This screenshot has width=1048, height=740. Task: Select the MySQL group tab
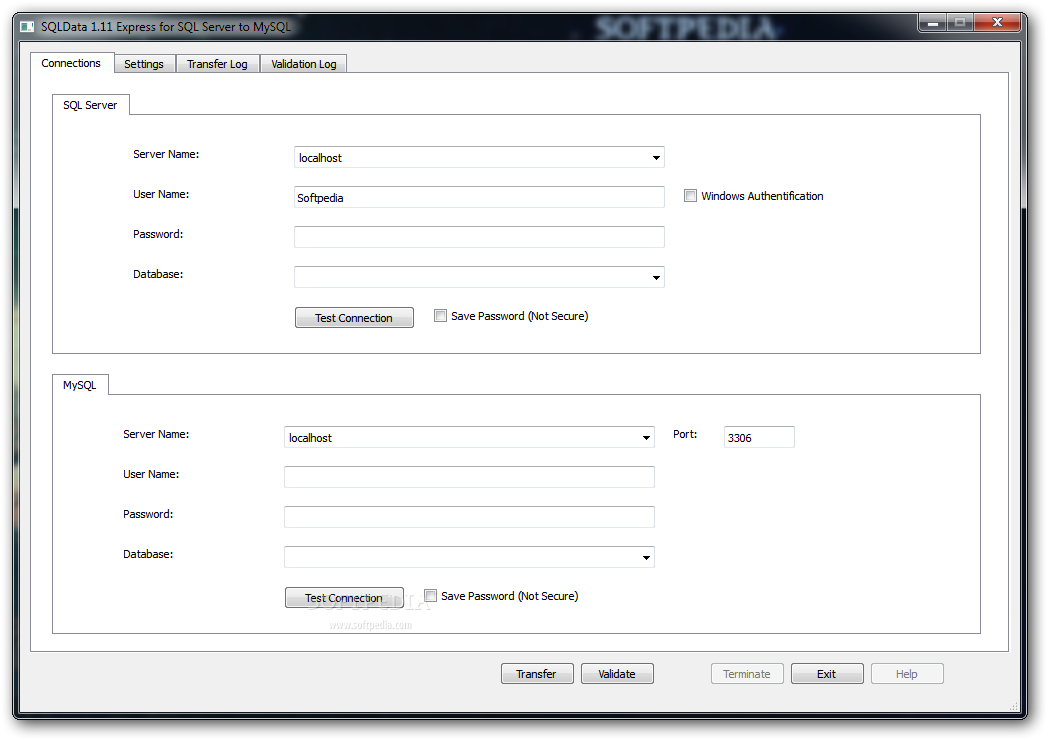tap(80, 385)
